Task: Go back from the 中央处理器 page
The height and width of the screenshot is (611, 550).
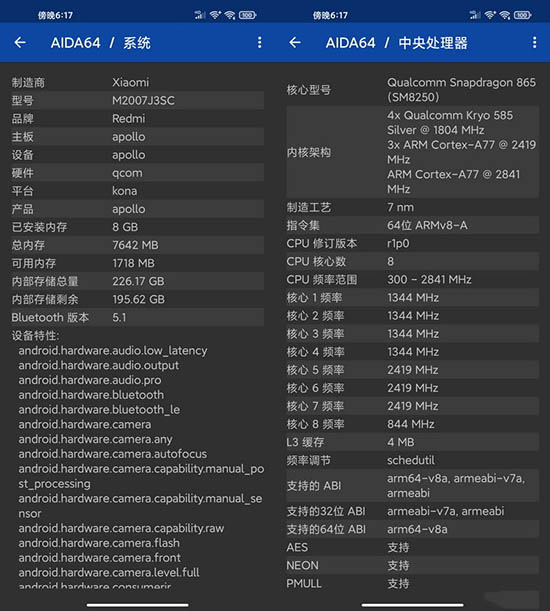Action: point(295,42)
